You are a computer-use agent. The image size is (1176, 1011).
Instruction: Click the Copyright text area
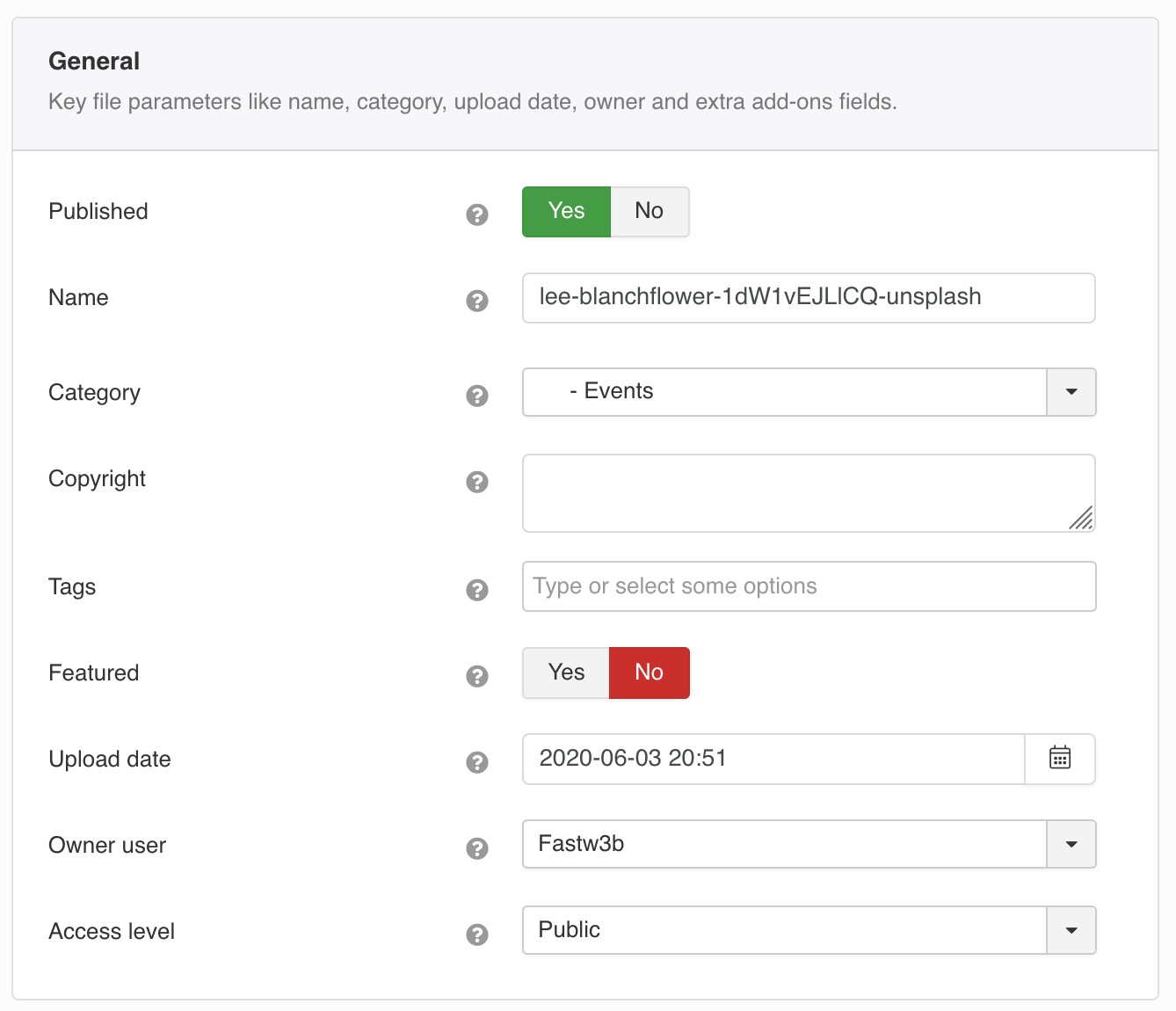[809, 493]
